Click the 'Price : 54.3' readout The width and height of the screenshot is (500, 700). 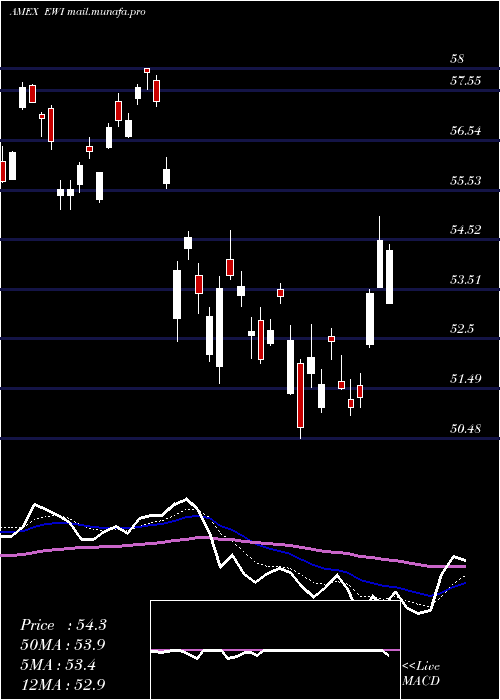pyautogui.click(x=63, y=625)
